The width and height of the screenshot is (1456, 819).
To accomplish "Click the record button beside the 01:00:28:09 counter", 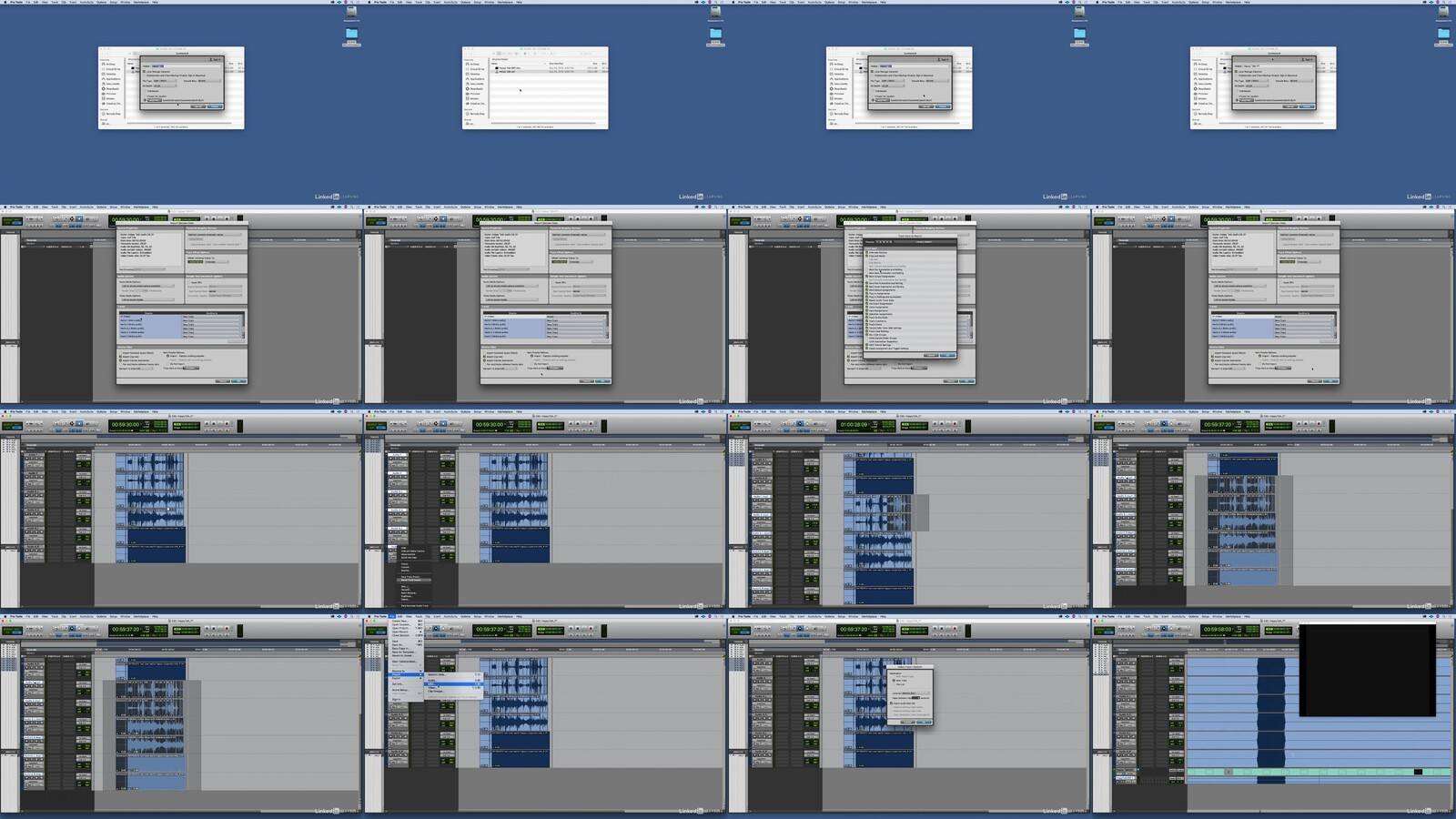I will point(954,424).
